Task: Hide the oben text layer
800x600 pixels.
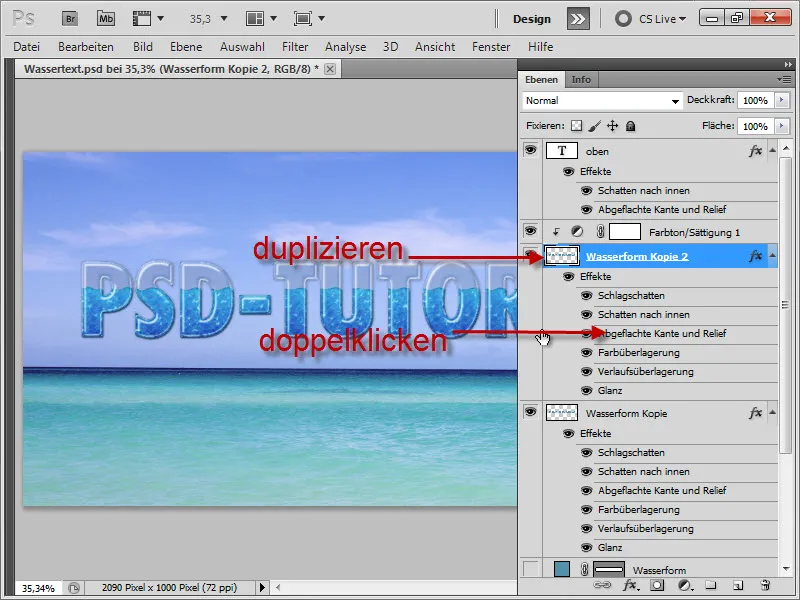Action: click(531, 150)
